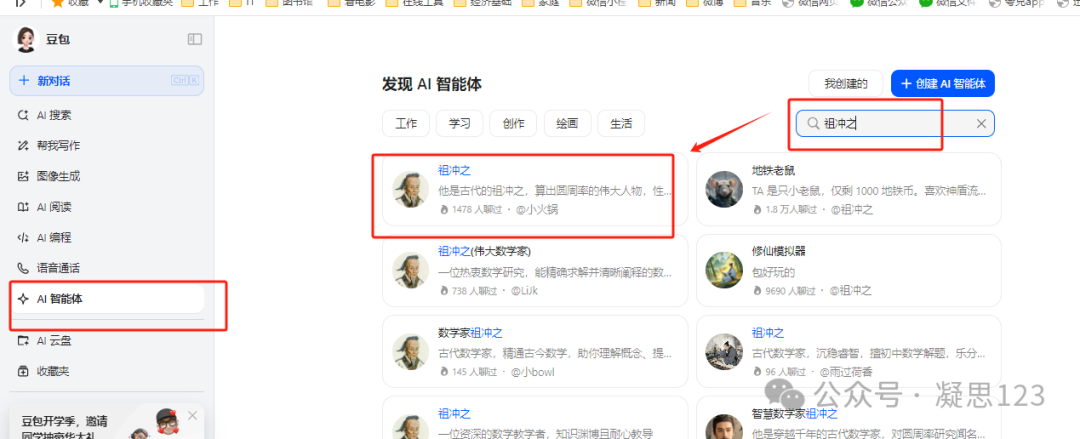This screenshot has width=1080, height=439.
Task: Open the 祖冲之 card about 一位资深的数学教学者
Action: coord(535,418)
